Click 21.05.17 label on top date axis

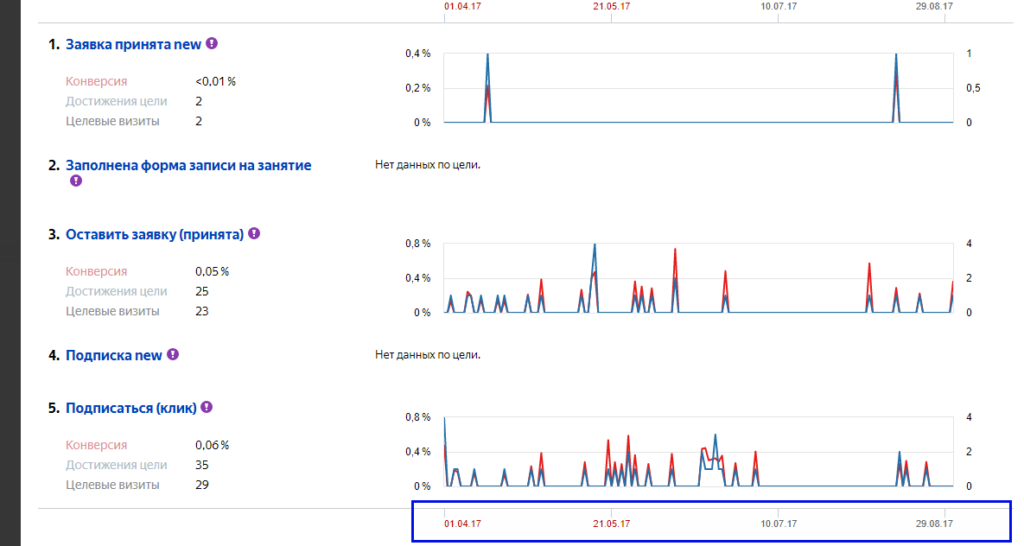pos(611,5)
